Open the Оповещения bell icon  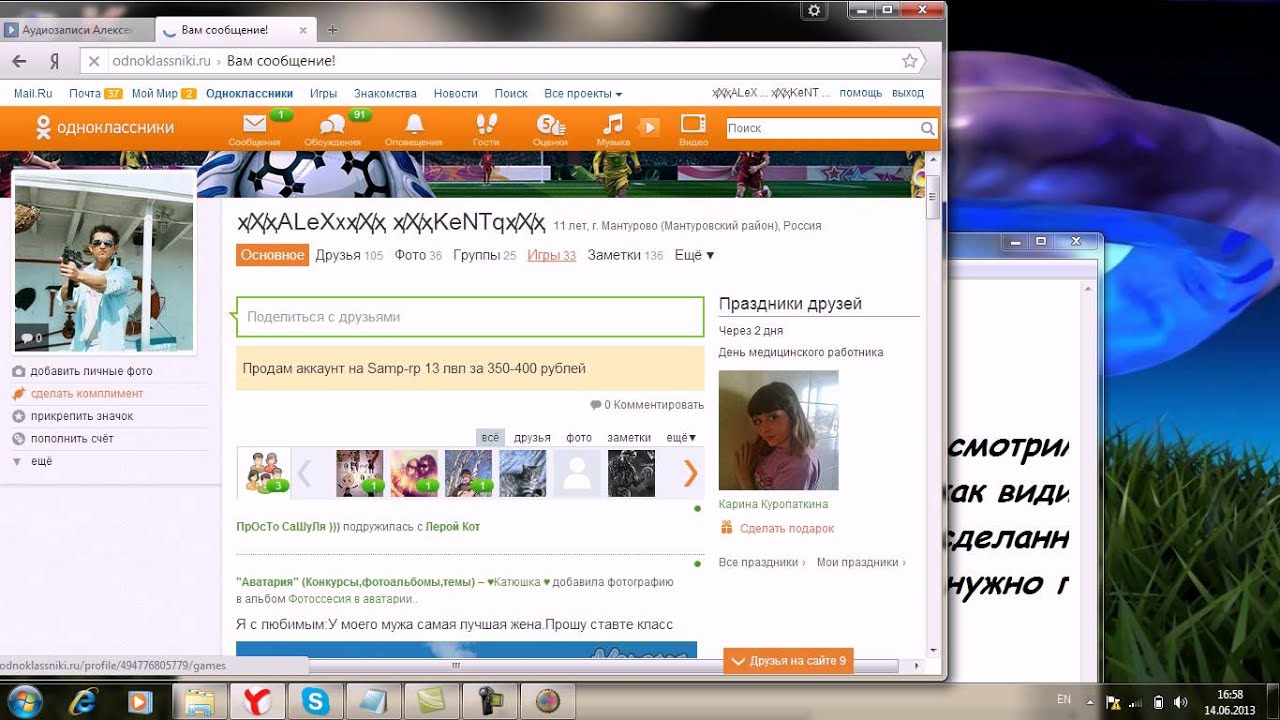413,124
